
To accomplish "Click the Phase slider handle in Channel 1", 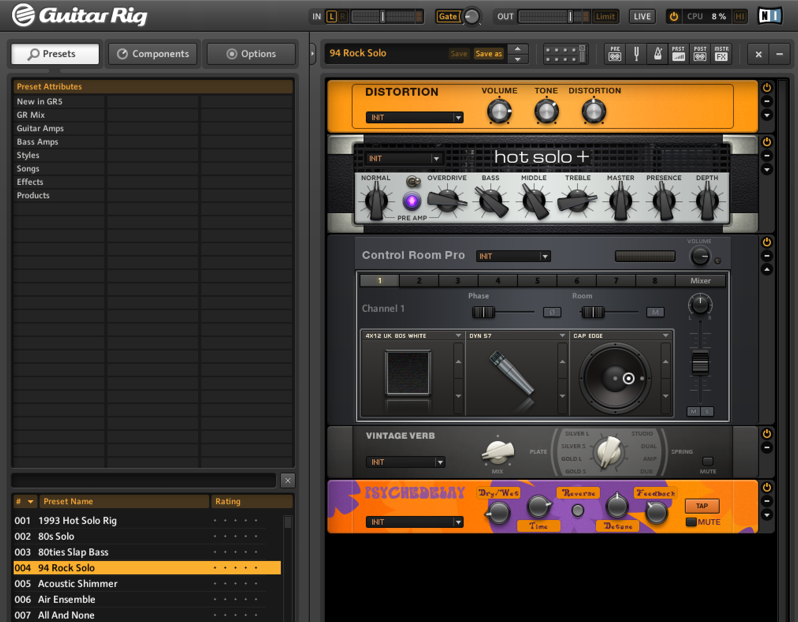I will pos(483,312).
